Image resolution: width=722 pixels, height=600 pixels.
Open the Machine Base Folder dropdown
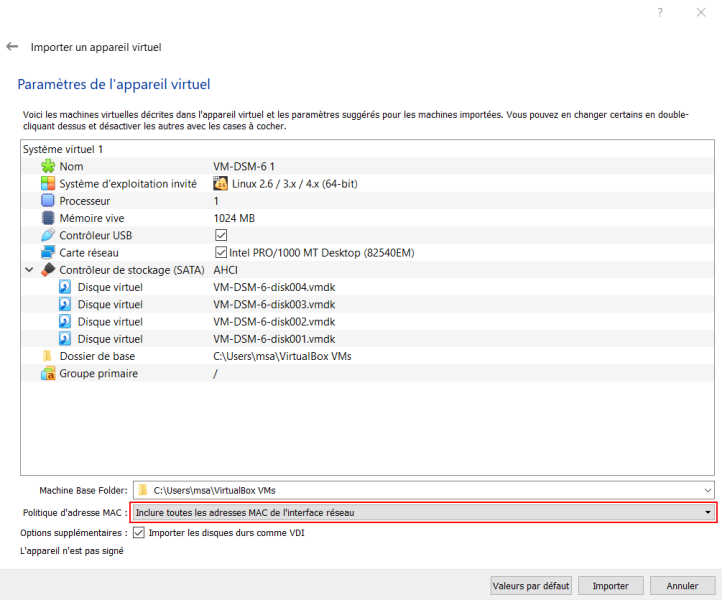coord(708,490)
